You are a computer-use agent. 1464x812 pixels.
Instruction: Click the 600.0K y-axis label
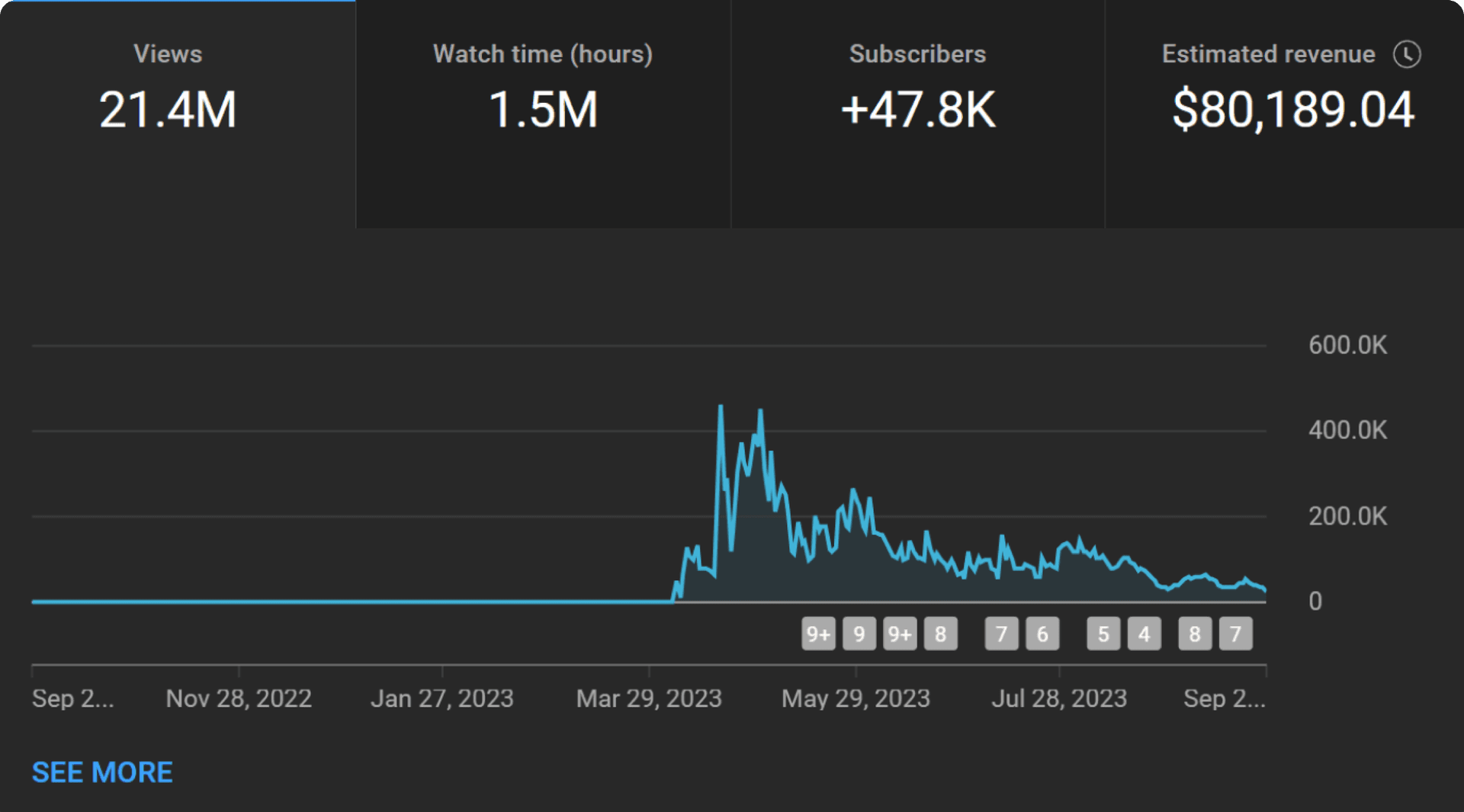point(1348,345)
